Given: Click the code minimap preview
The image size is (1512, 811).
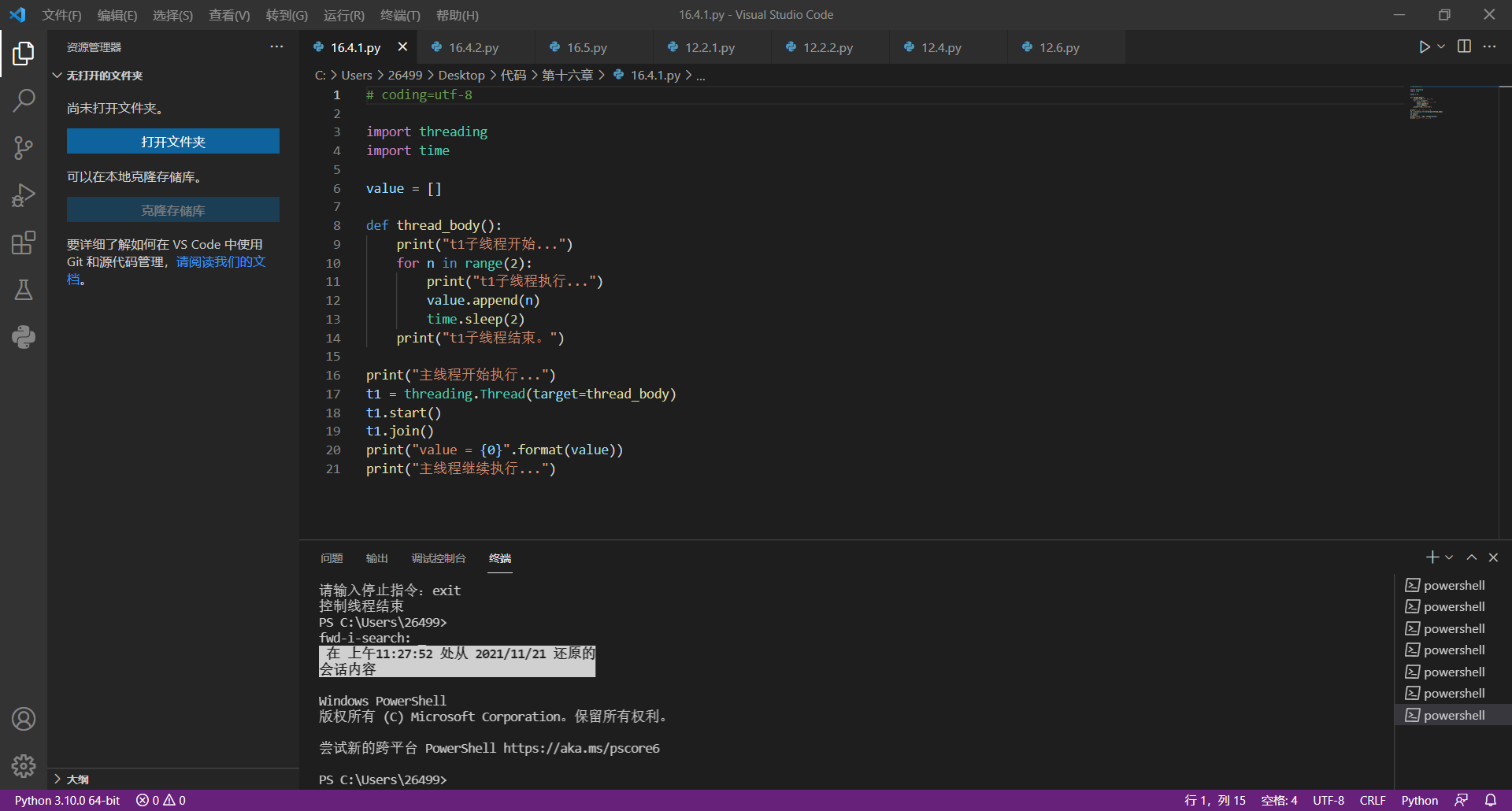Looking at the screenshot, I should 1425,104.
